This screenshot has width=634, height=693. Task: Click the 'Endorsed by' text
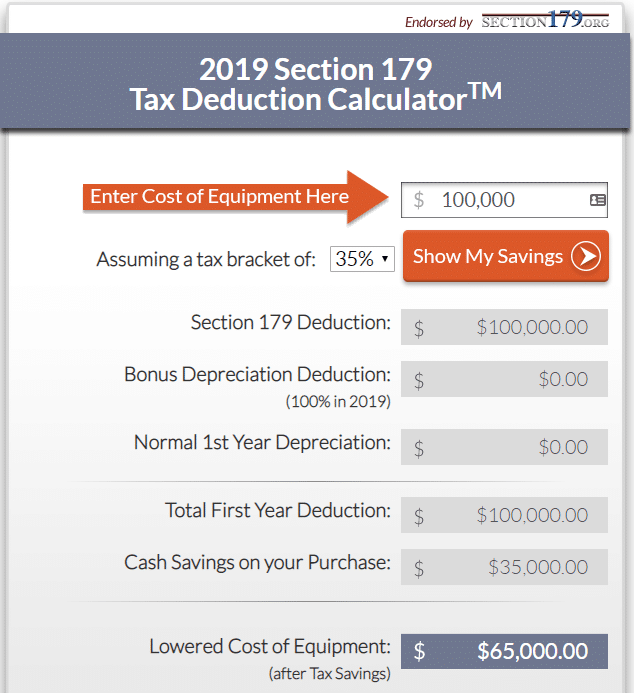[438, 22]
